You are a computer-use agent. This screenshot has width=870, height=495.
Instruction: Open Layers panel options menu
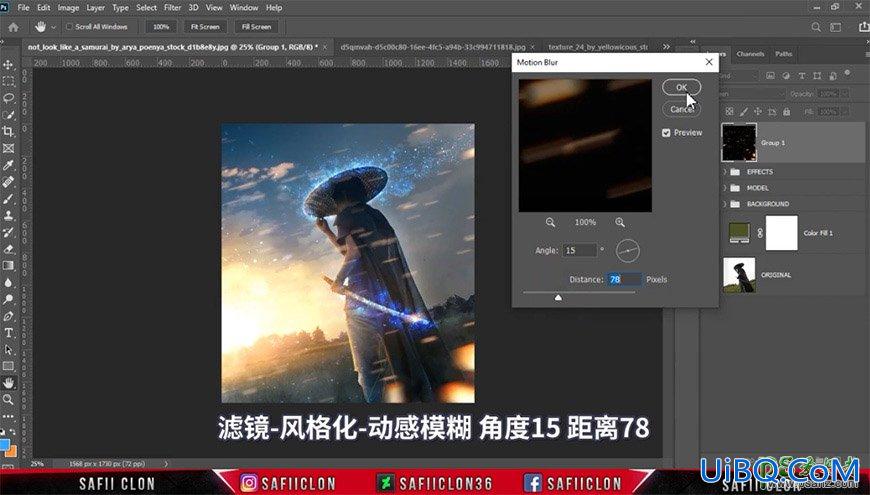867,54
